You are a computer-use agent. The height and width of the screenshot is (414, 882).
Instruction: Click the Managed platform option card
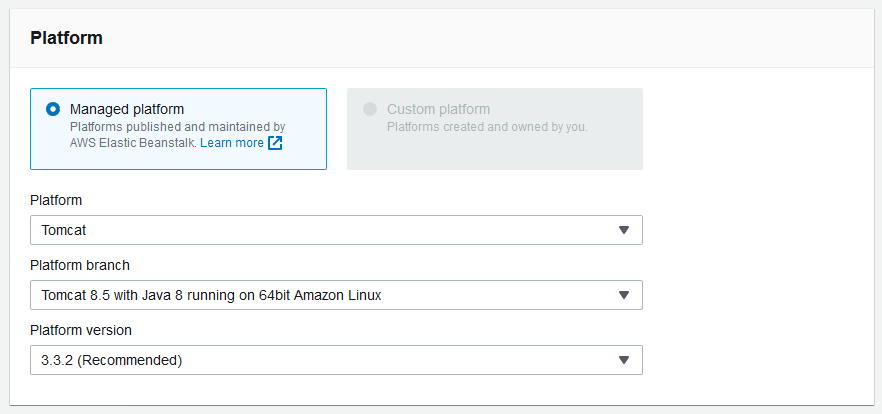pyautogui.click(x=178, y=157)
